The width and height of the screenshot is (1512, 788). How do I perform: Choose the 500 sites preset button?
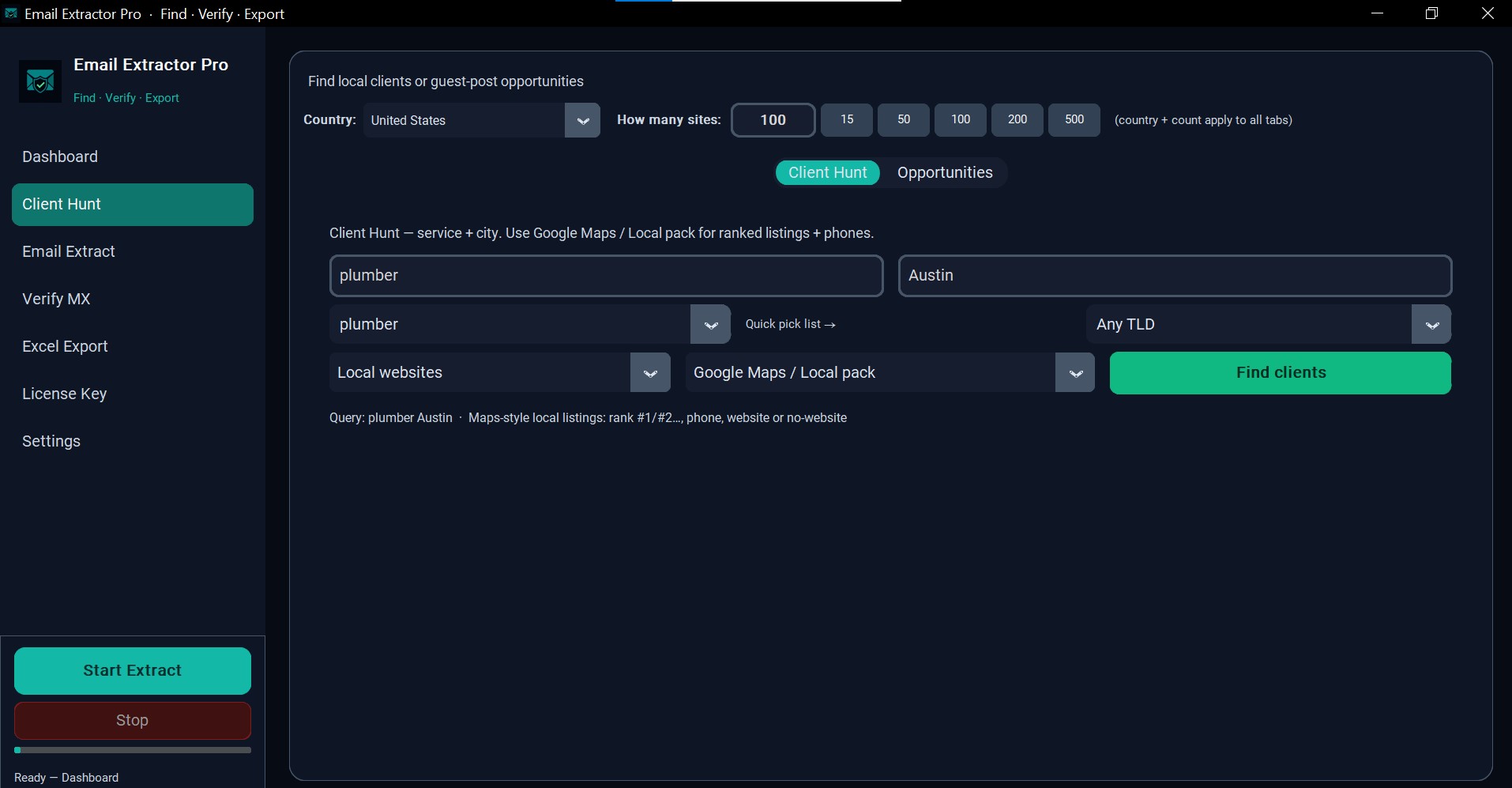(x=1074, y=119)
